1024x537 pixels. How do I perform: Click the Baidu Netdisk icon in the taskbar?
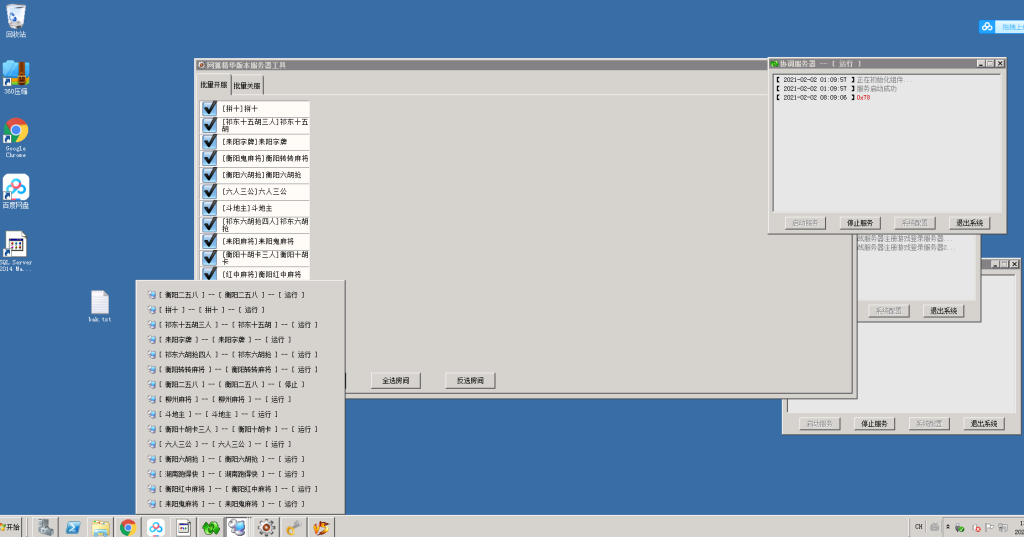coord(155,527)
